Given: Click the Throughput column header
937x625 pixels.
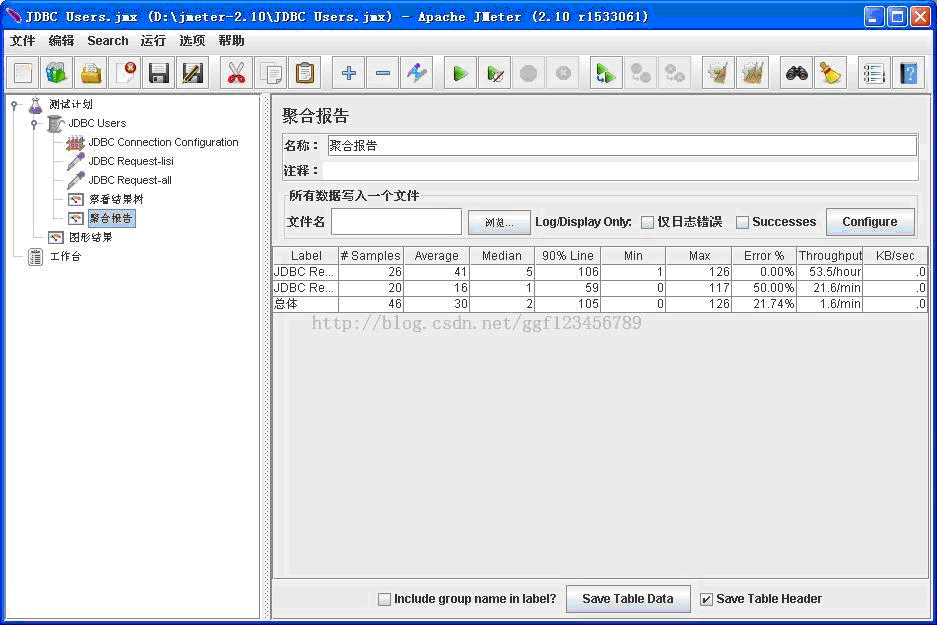Looking at the screenshot, I should tap(830, 256).
